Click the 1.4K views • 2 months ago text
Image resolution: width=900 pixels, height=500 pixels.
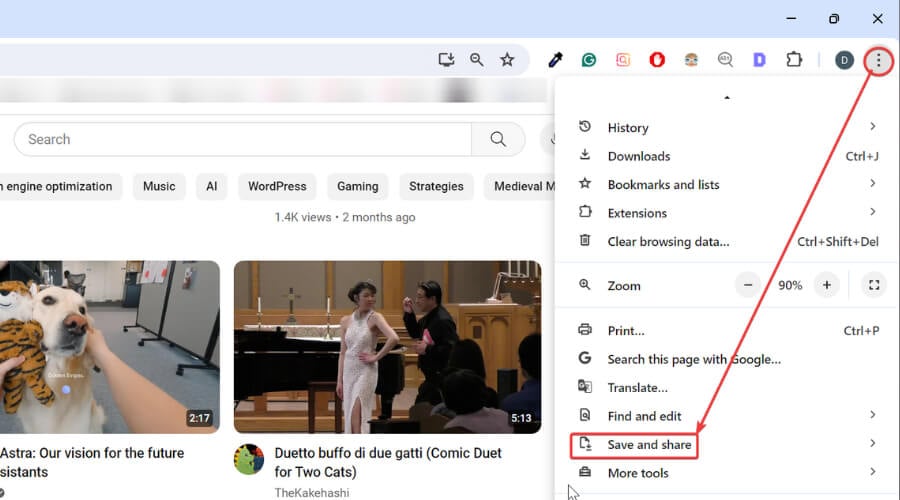click(345, 218)
